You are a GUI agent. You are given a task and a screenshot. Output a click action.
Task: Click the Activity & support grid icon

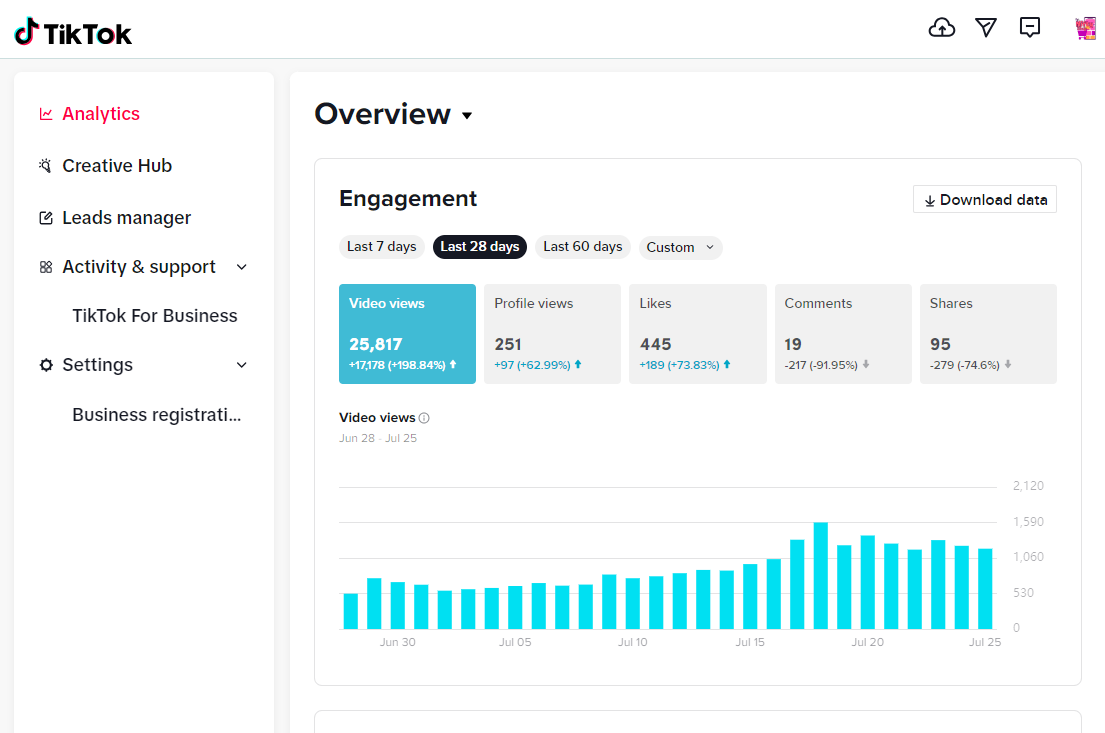(x=46, y=267)
